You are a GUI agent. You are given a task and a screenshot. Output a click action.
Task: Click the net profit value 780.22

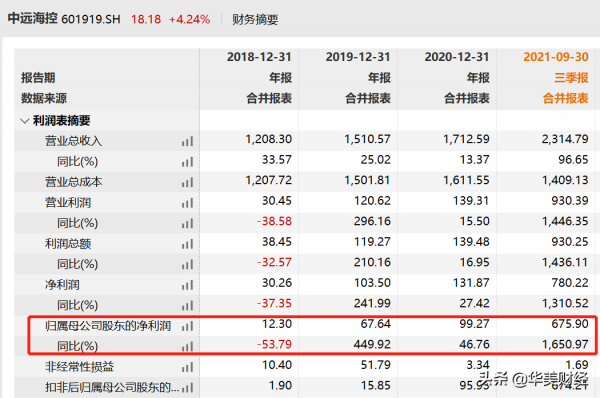click(569, 283)
